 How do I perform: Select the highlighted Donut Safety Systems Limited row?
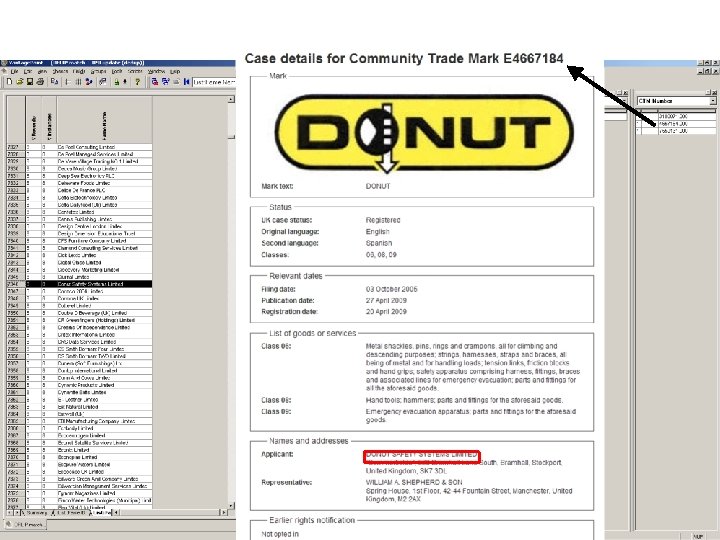pyautogui.click(x=79, y=284)
